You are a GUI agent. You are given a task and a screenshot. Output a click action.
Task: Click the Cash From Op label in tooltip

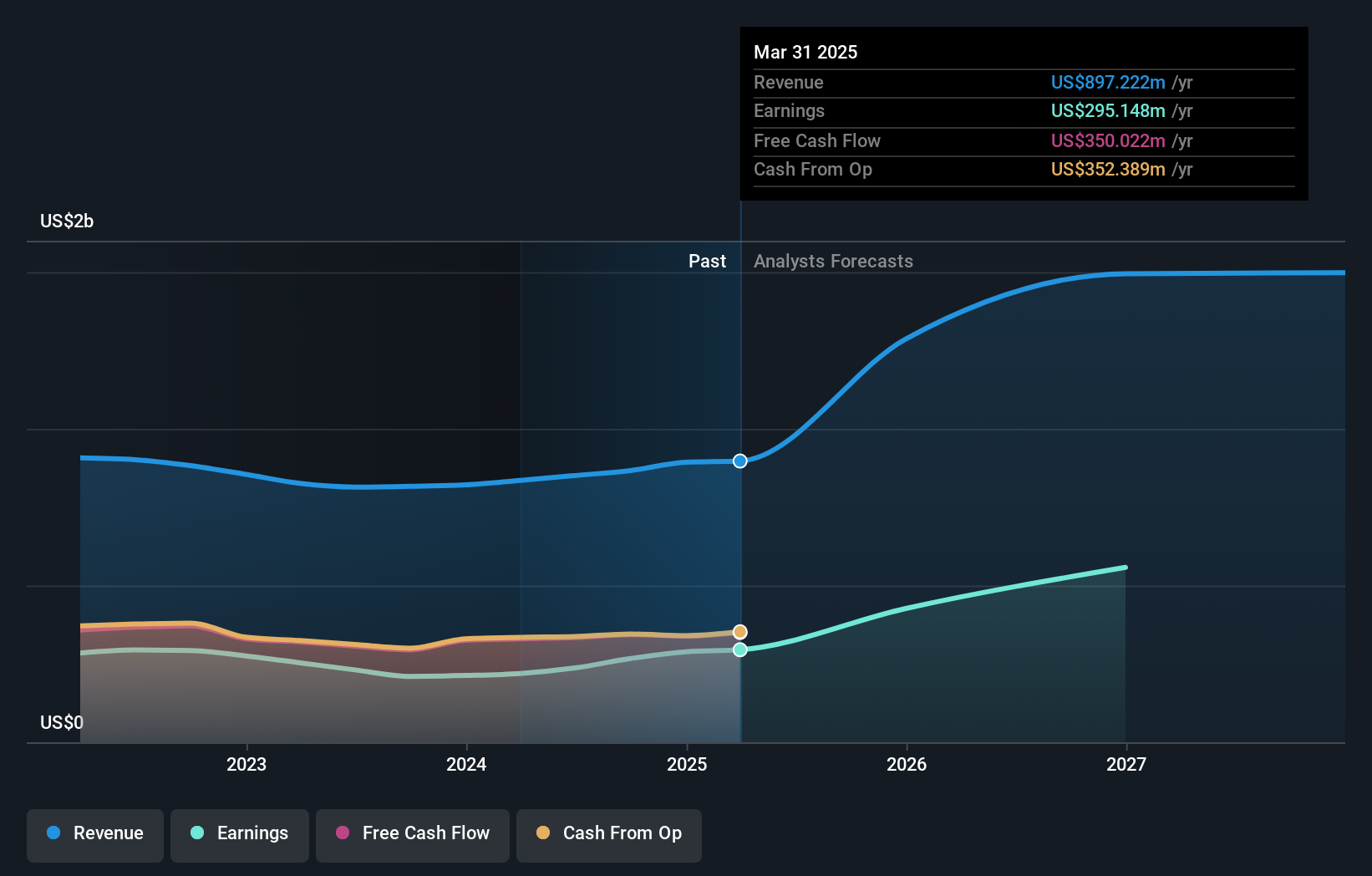pos(813,169)
